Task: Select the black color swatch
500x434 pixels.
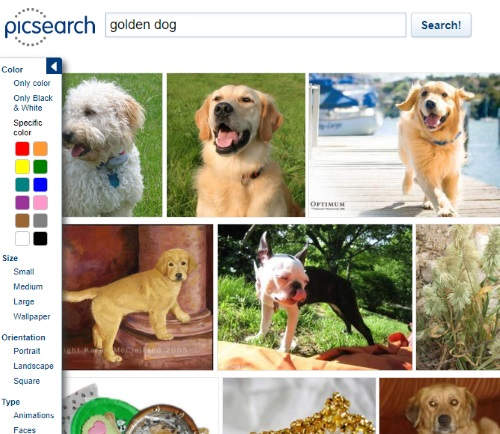Action: (40, 239)
